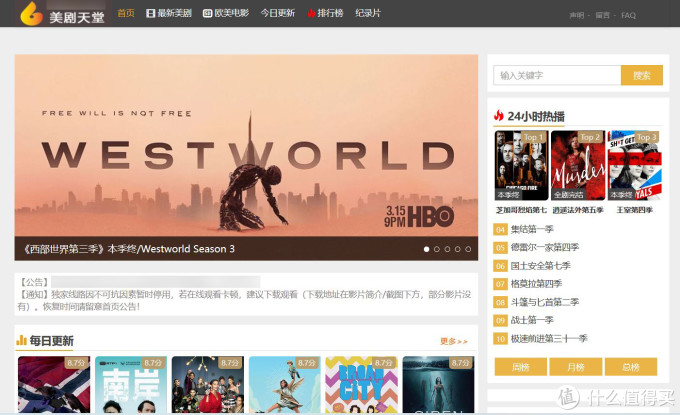
Task: Select the third carousel dot
Action: 447,249
